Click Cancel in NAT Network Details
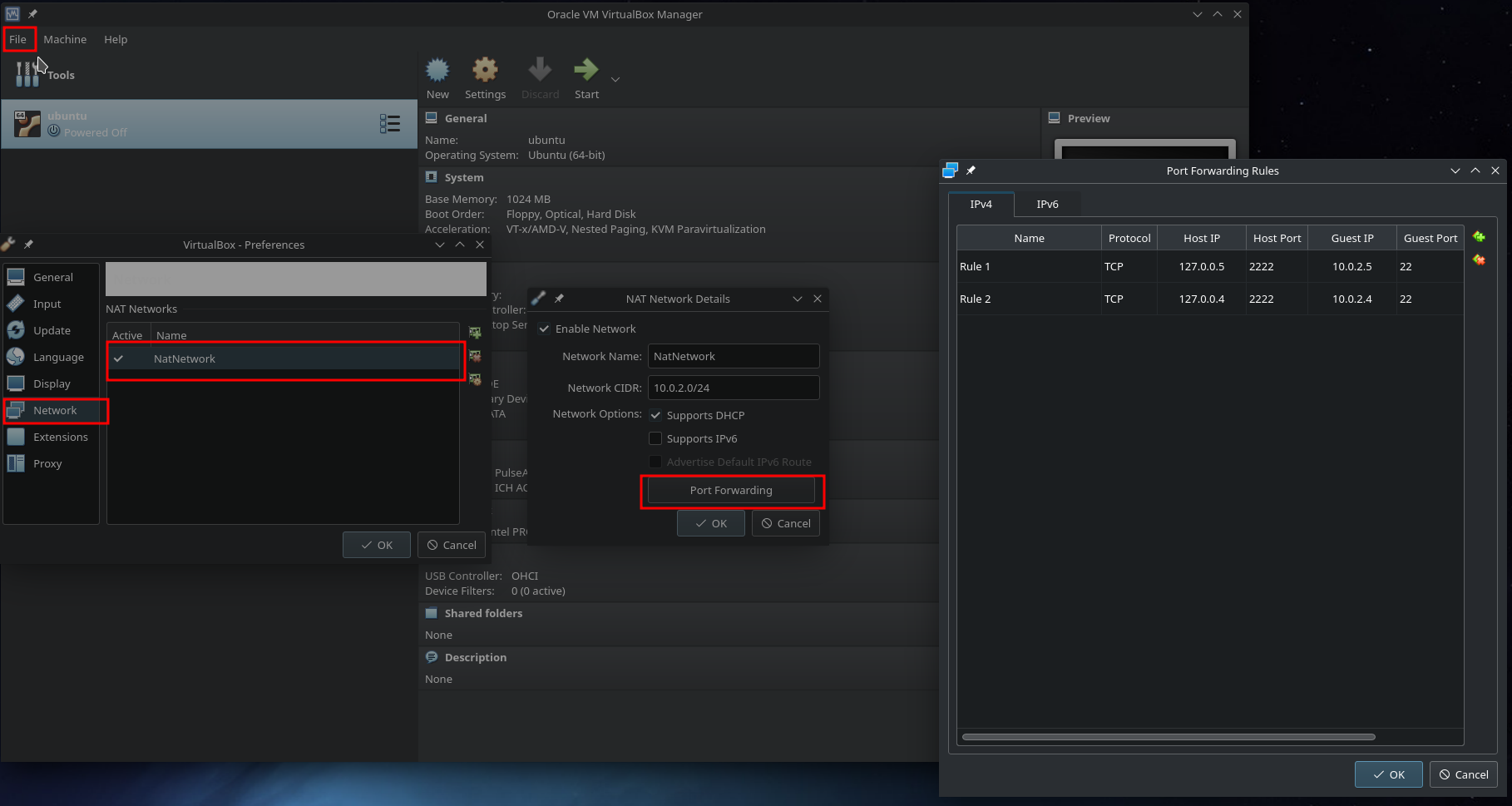This screenshot has width=1512, height=806. 786,523
